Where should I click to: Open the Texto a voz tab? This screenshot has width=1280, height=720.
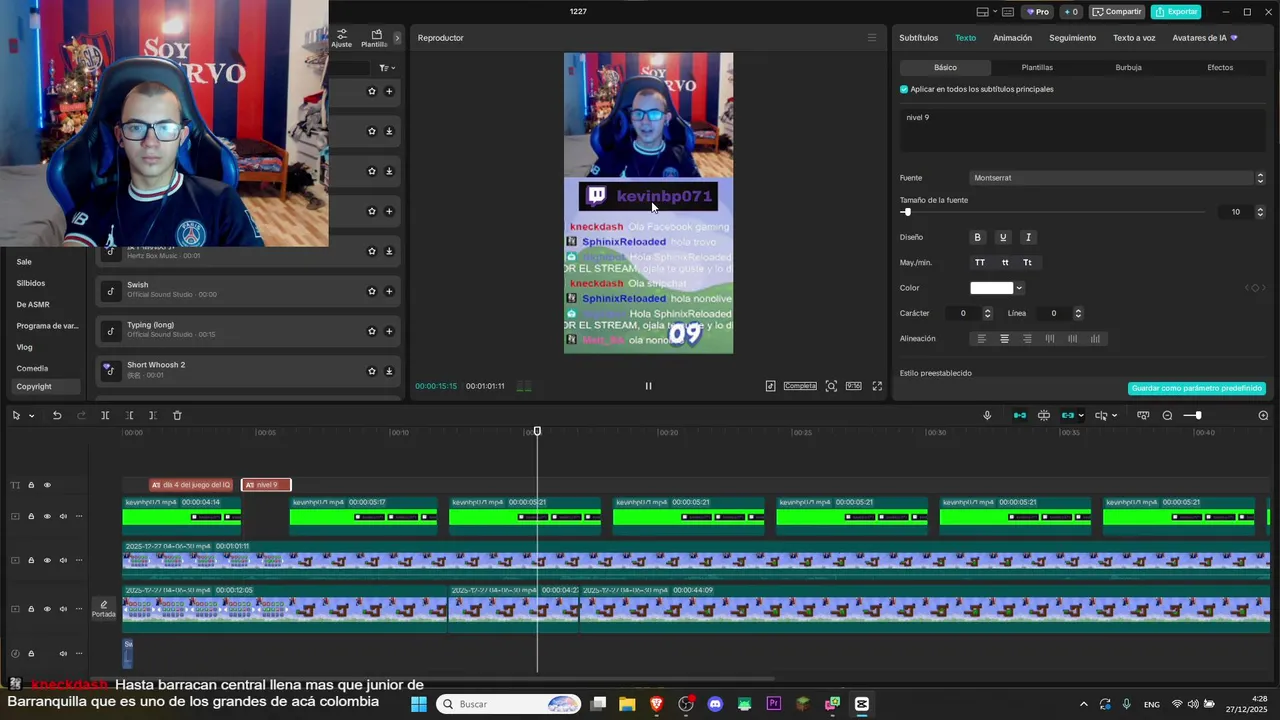click(1134, 38)
